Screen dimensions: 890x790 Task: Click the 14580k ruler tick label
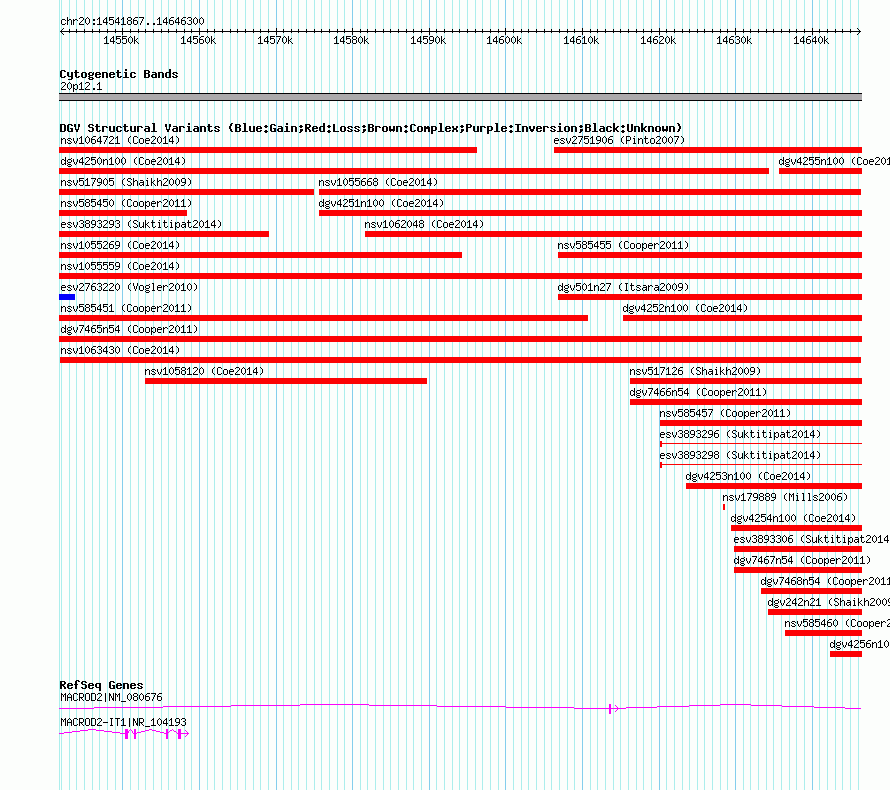coord(351,40)
